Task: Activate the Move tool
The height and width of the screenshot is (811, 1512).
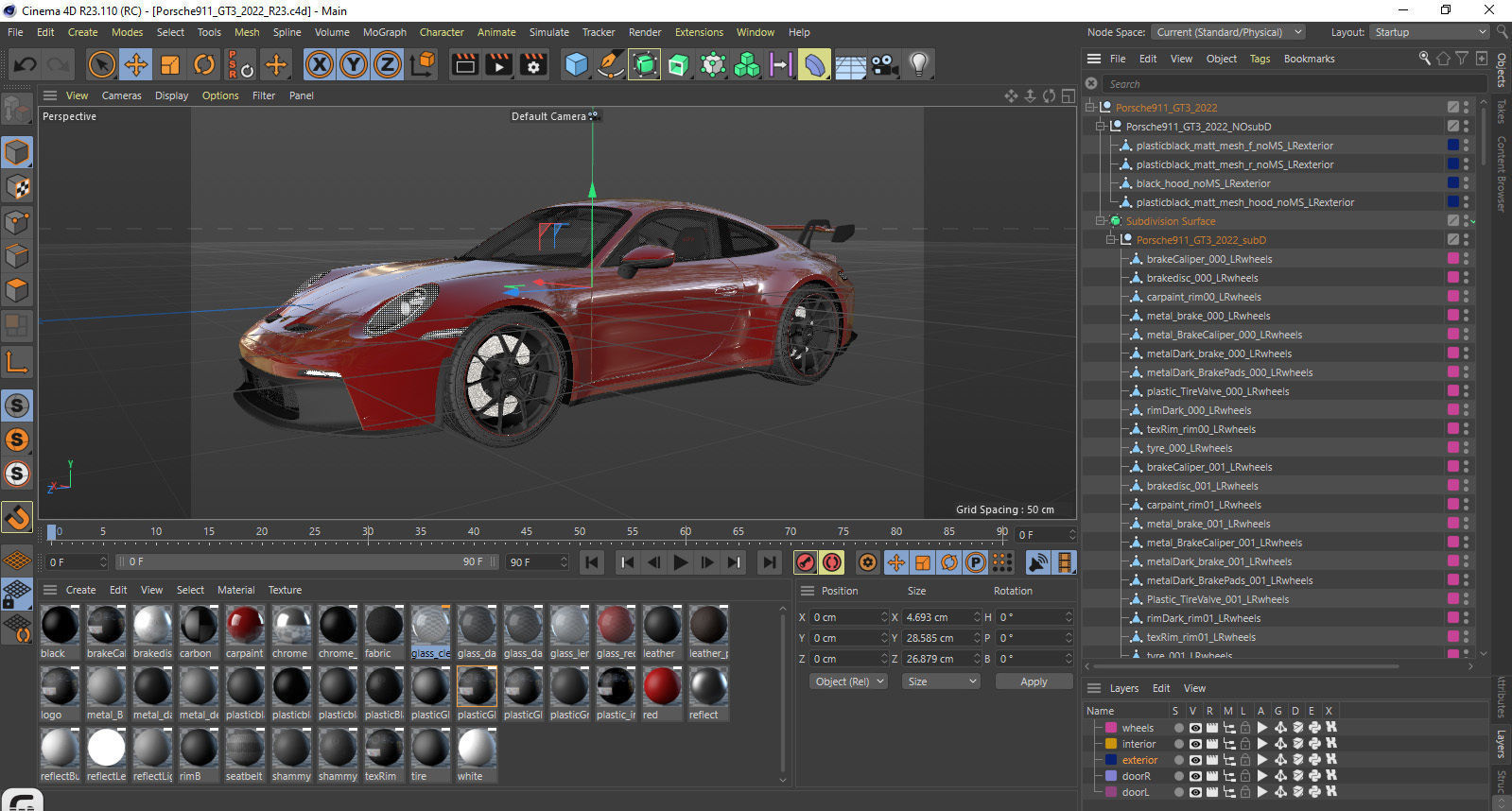Action: pos(135,64)
